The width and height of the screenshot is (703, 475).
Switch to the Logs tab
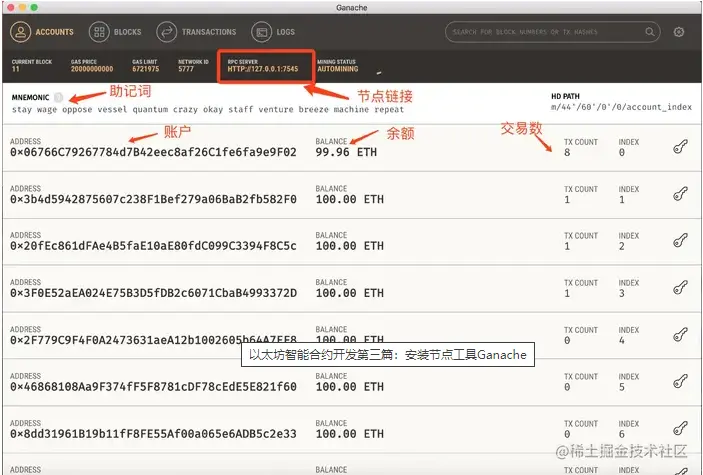273,32
